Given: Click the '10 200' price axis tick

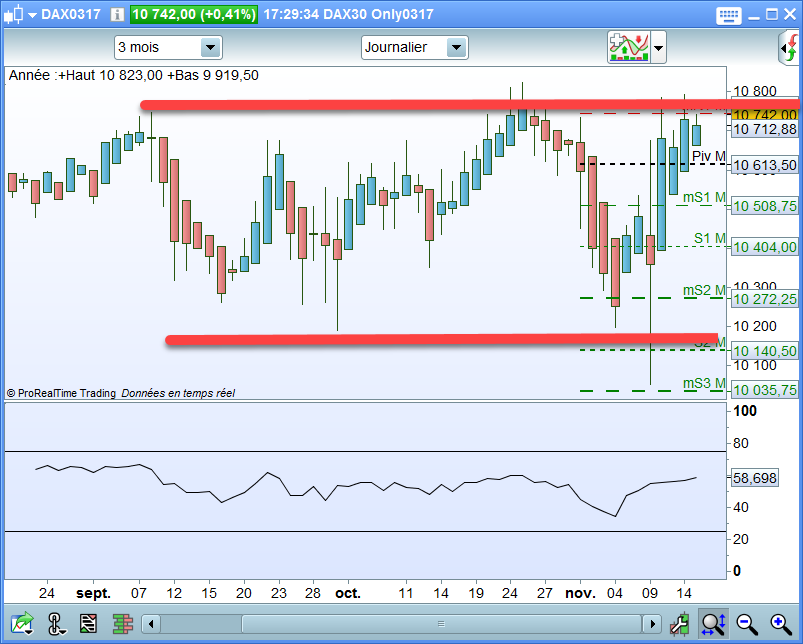Looking at the screenshot, I should 755,326.
